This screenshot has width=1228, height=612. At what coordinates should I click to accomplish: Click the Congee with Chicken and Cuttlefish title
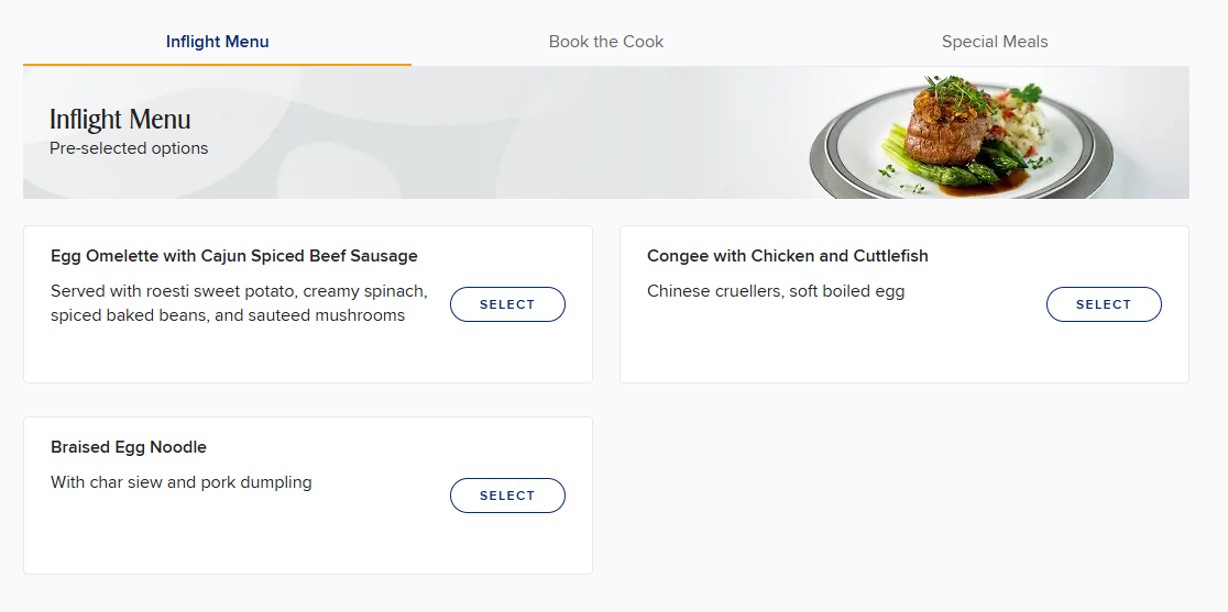tap(787, 256)
